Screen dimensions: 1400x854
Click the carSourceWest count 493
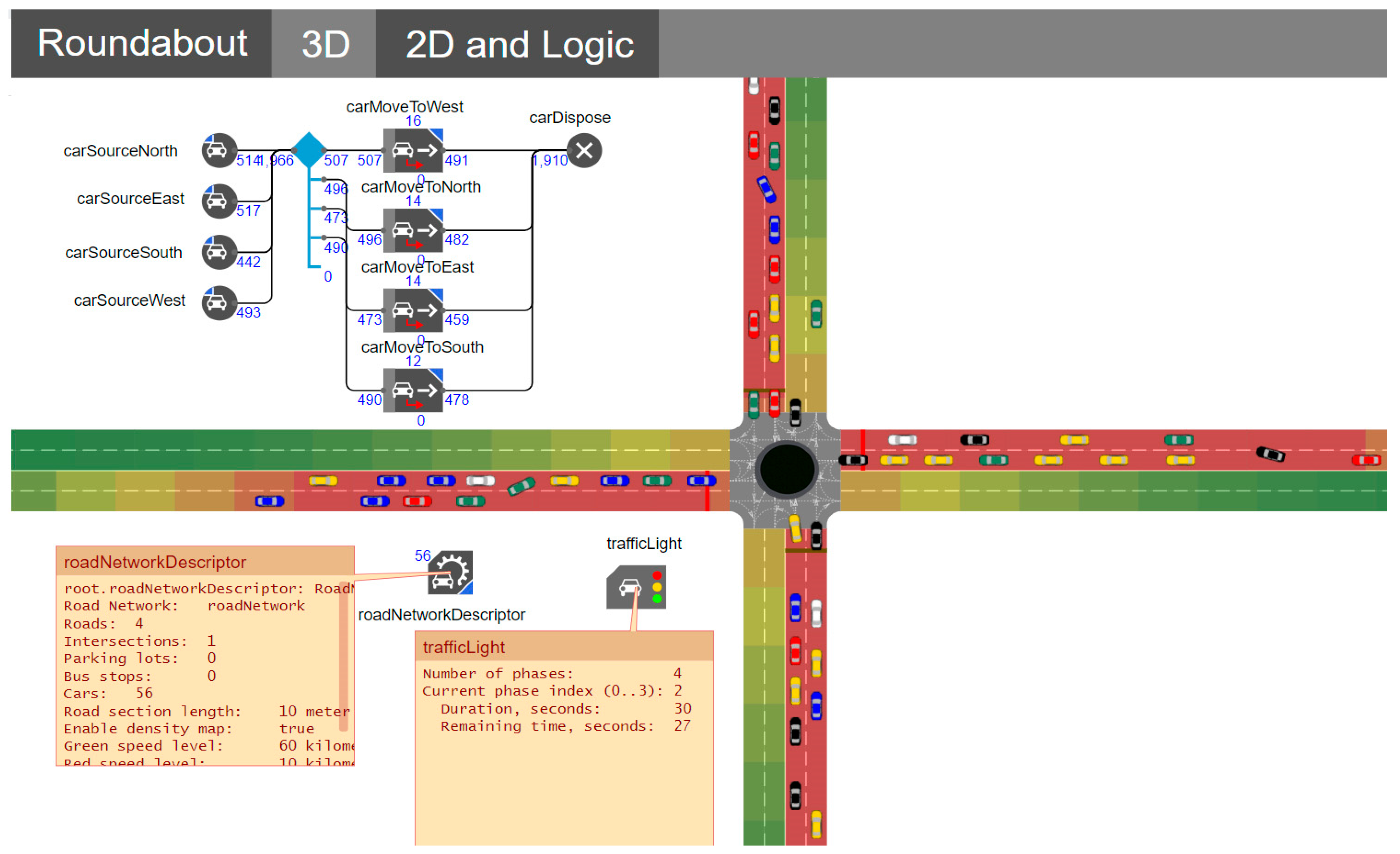tap(248, 313)
